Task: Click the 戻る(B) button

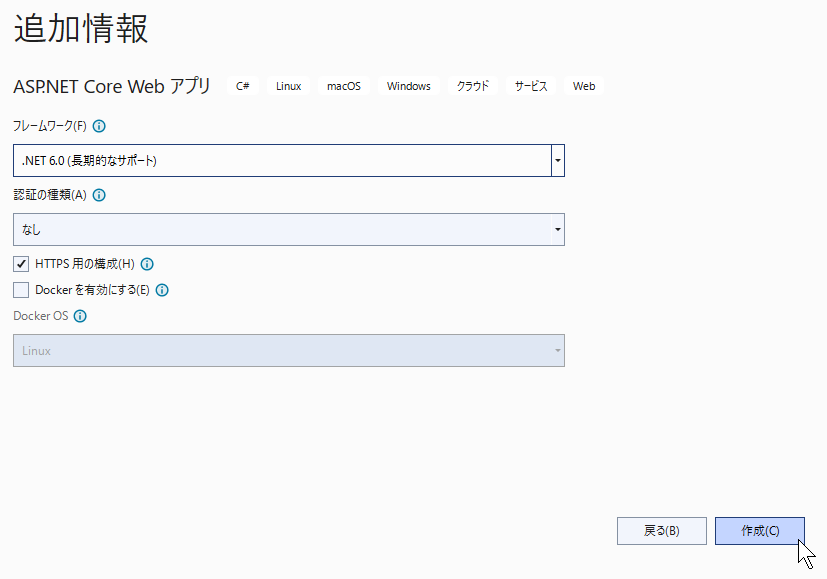Action: tap(662, 530)
